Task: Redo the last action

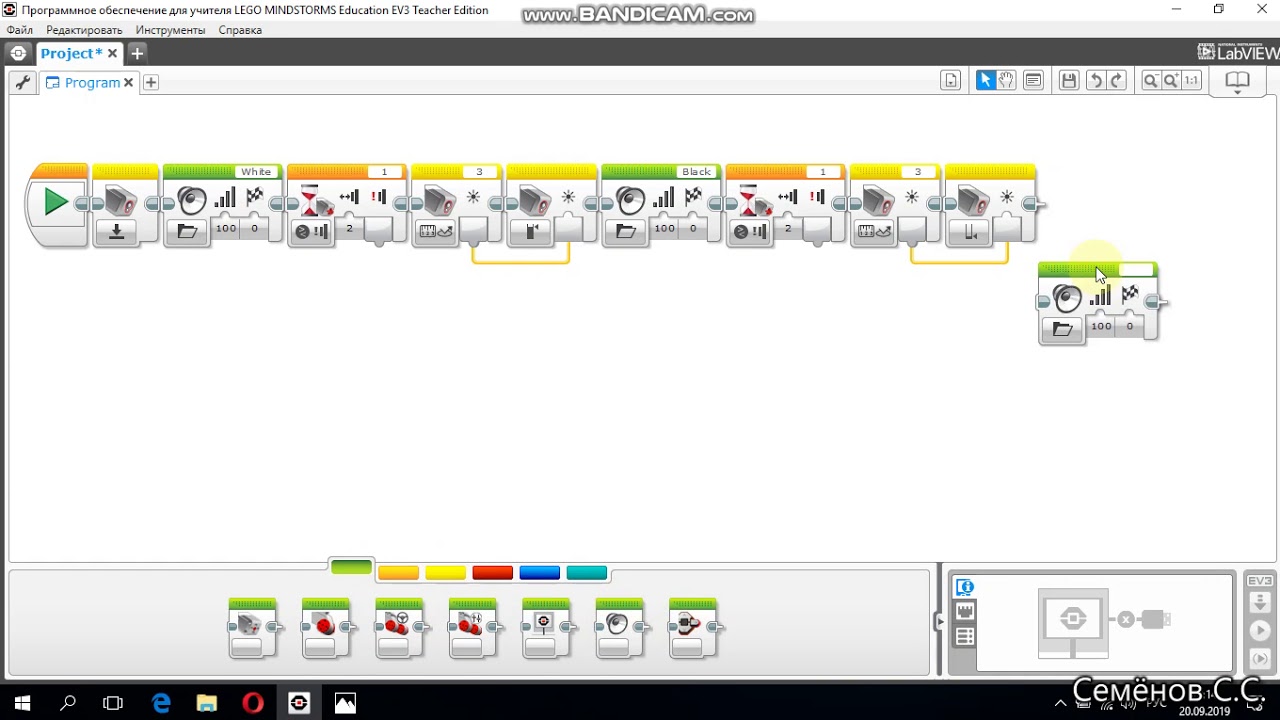Action: click(1117, 81)
